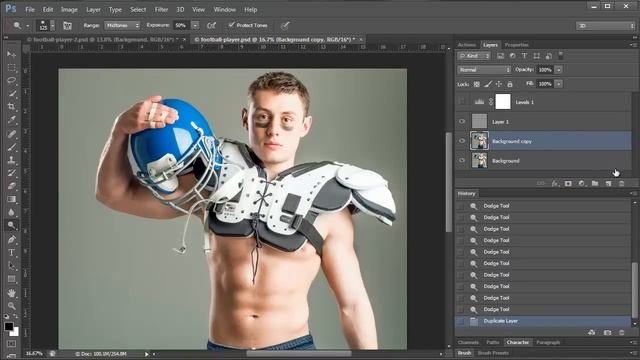Open the Filter menu

161,9
